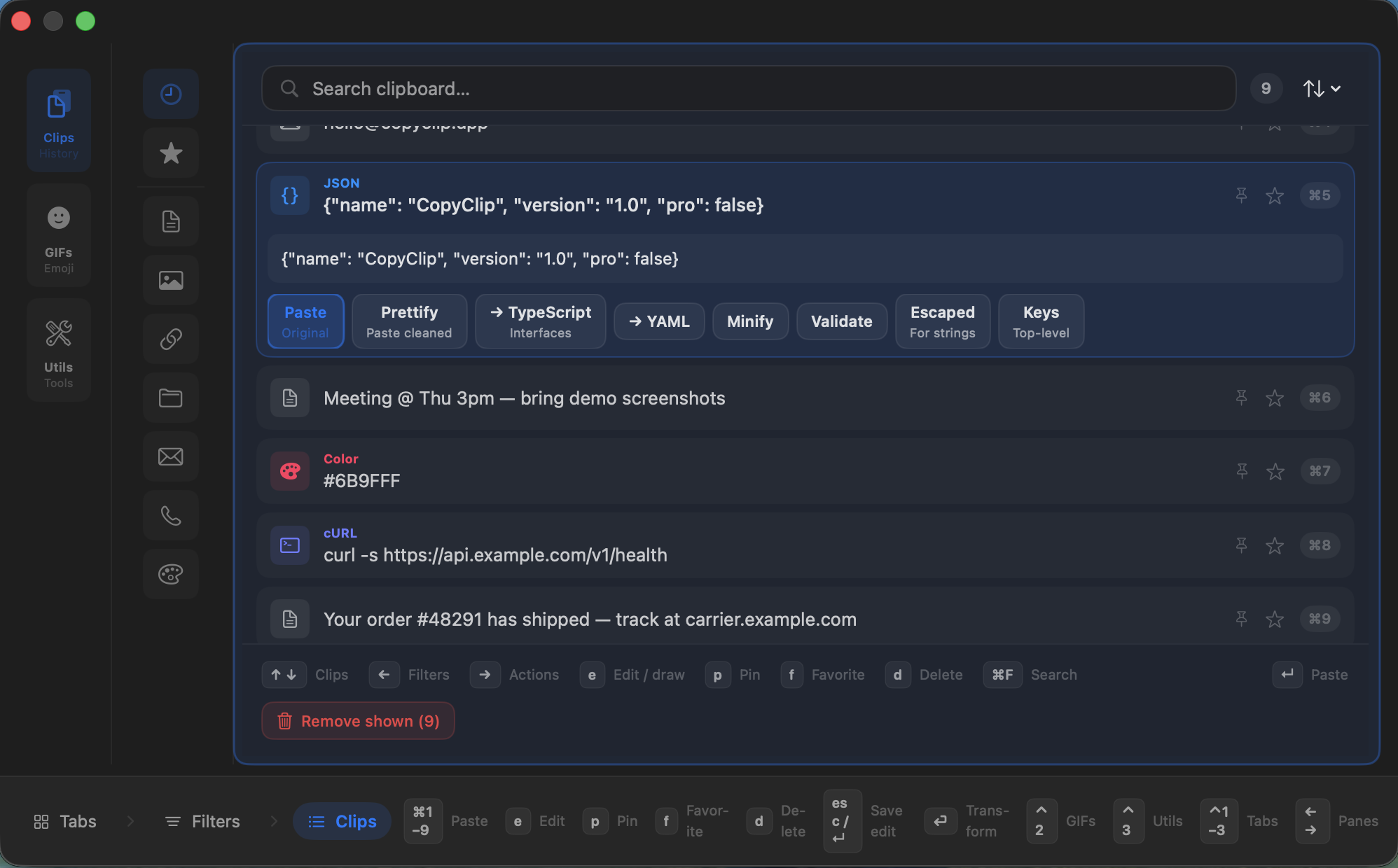1398x868 pixels.
Task: Pin the cURL clip
Action: click(x=1241, y=545)
